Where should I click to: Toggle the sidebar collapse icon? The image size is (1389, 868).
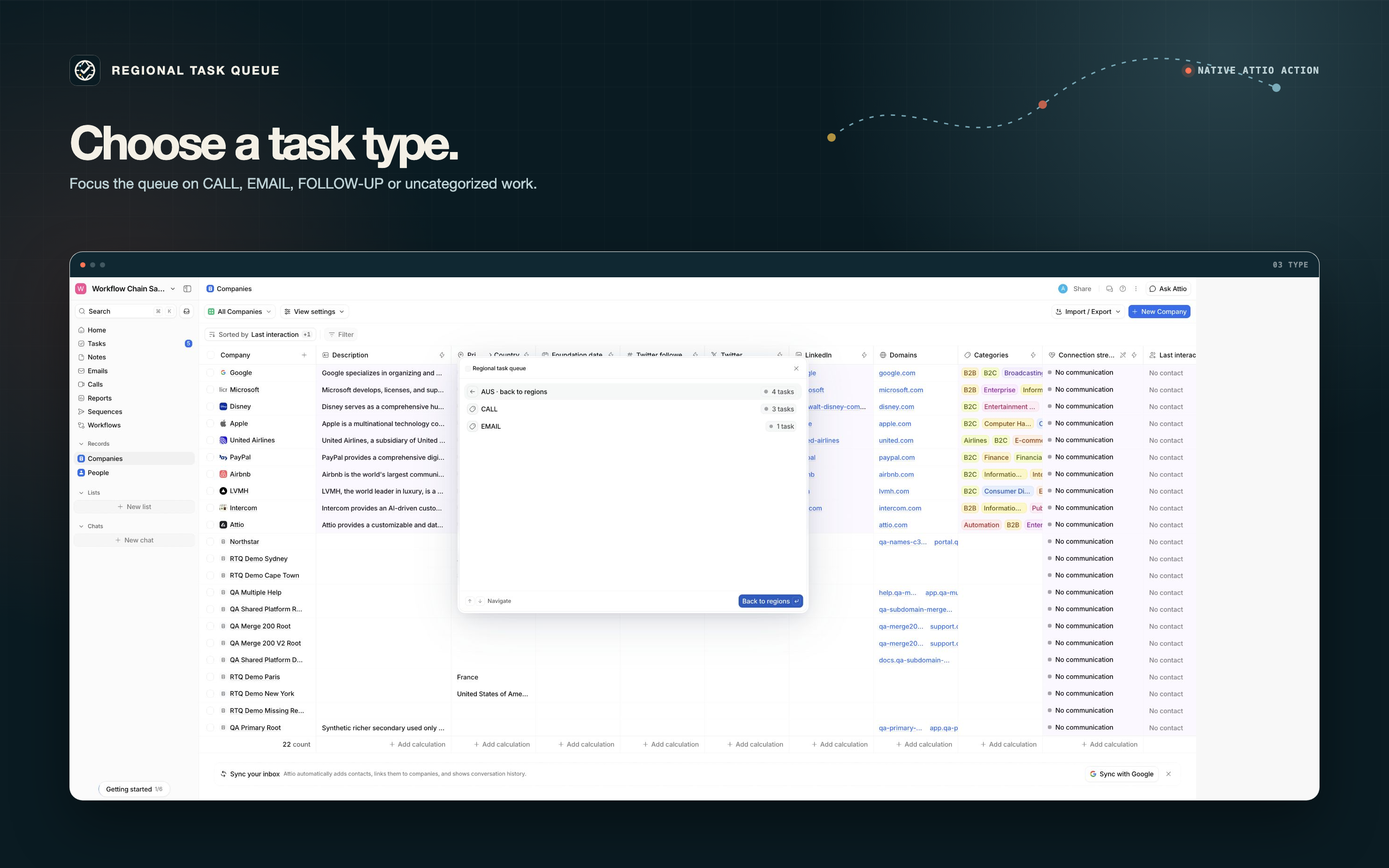pos(187,289)
